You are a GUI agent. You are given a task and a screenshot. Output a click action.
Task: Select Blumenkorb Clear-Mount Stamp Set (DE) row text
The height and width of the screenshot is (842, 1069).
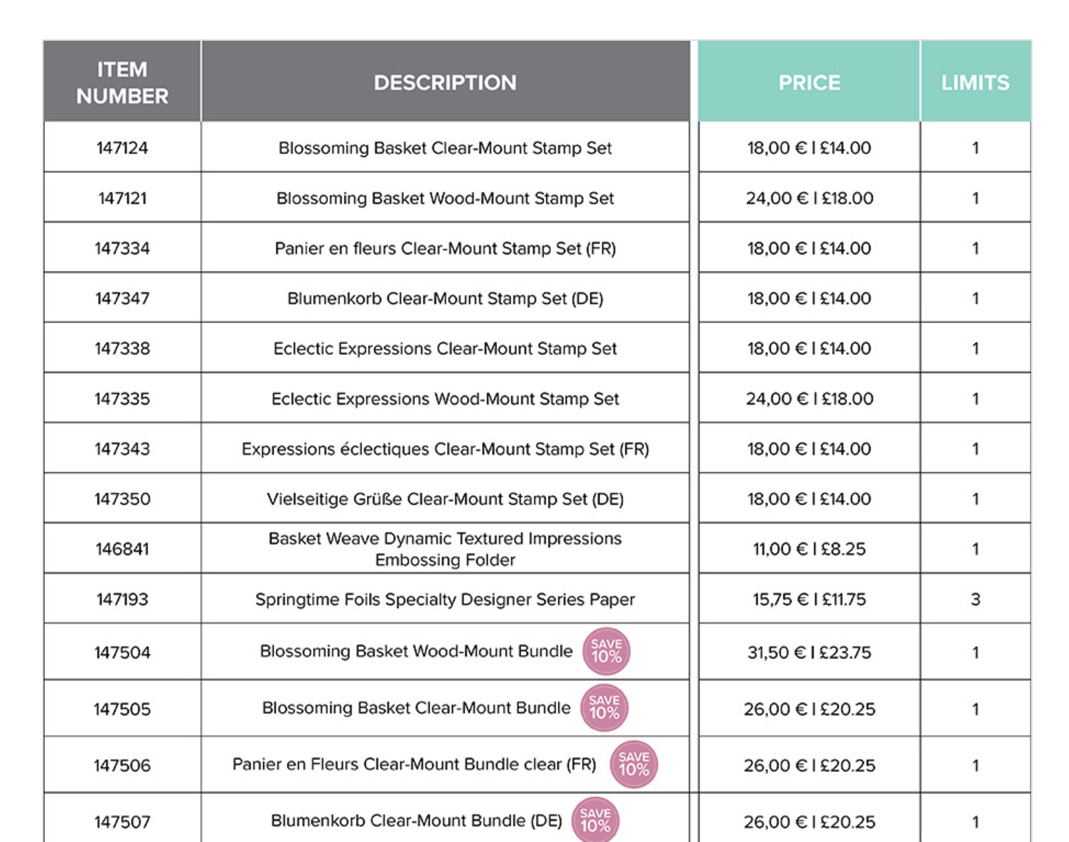[445, 298]
